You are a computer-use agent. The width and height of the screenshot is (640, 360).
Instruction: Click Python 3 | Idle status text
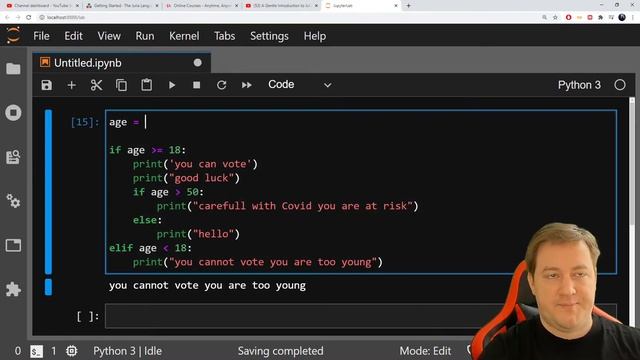tap(127, 351)
